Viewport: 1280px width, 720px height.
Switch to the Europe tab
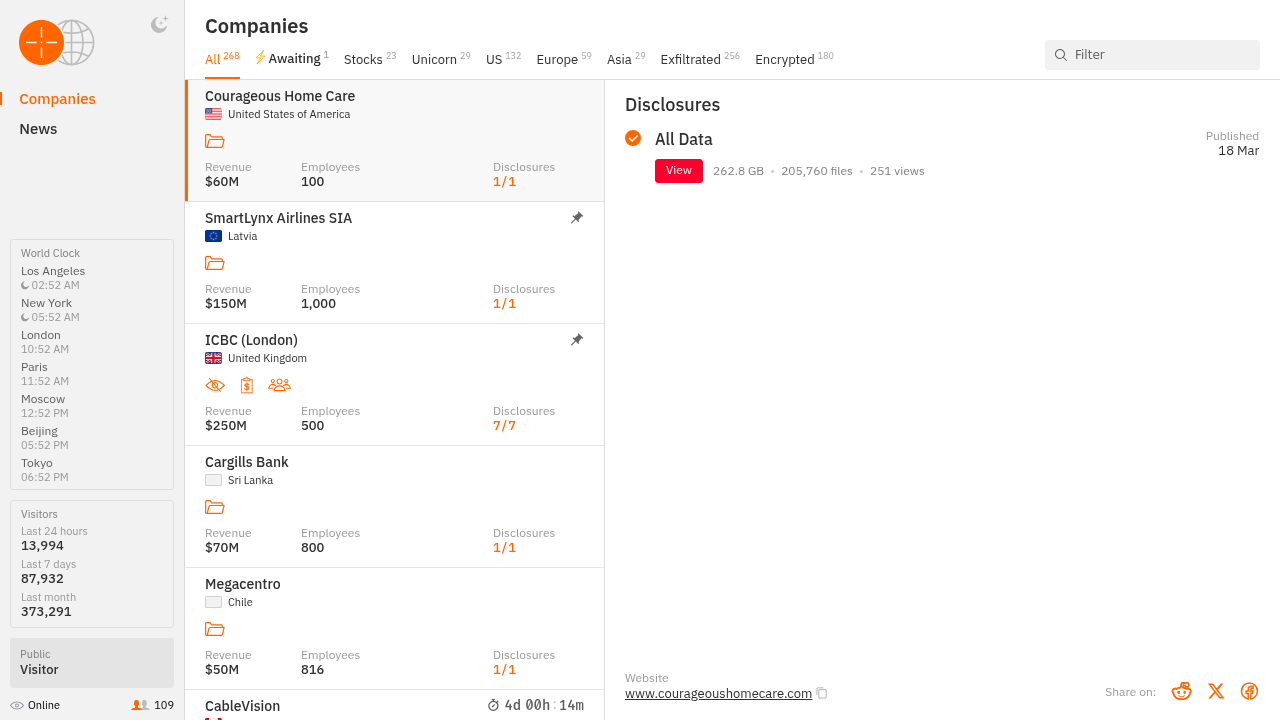[x=564, y=59]
